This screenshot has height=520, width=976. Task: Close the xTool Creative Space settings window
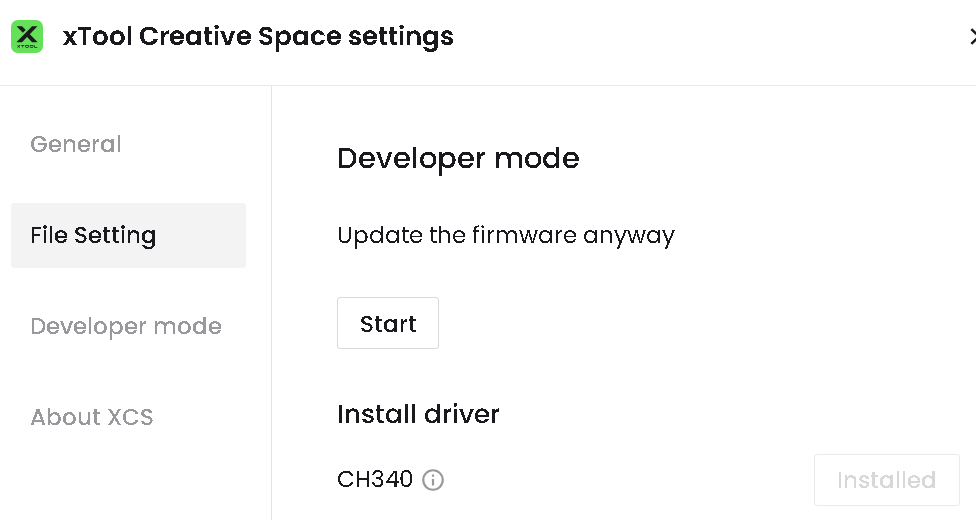click(971, 36)
